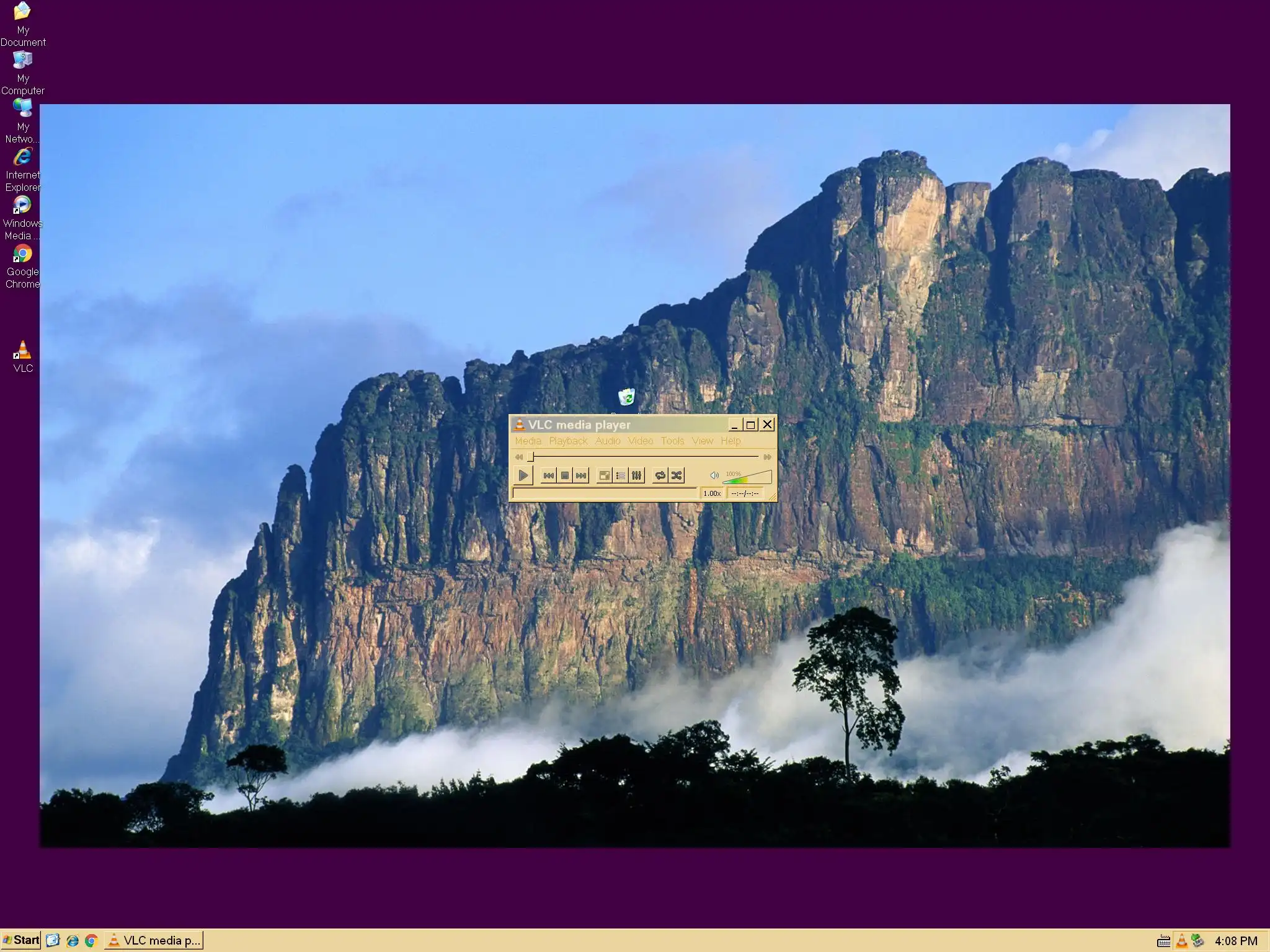
Task: Click the Start button on taskbar
Action: coord(21,940)
